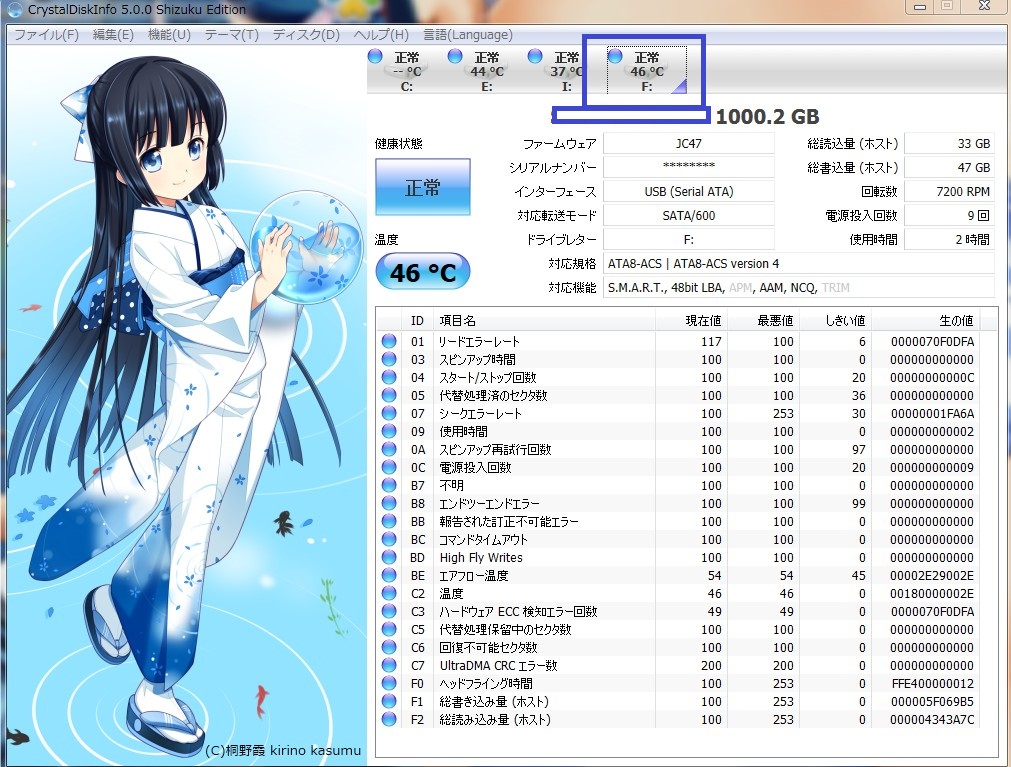The height and width of the screenshot is (767, 1011).
Task: Open the ヘルプ(H) menu
Action: tap(380, 35)
